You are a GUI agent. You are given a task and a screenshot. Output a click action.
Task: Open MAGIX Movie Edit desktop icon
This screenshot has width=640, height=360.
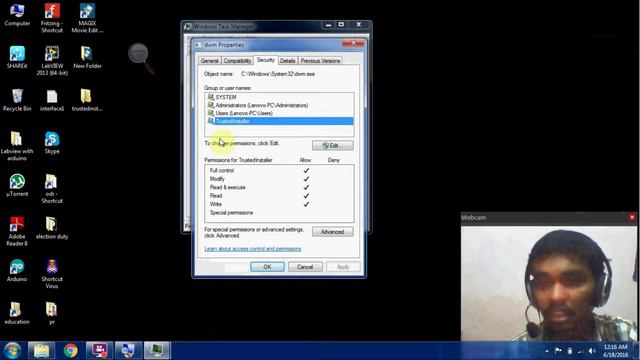click(87, 18)
